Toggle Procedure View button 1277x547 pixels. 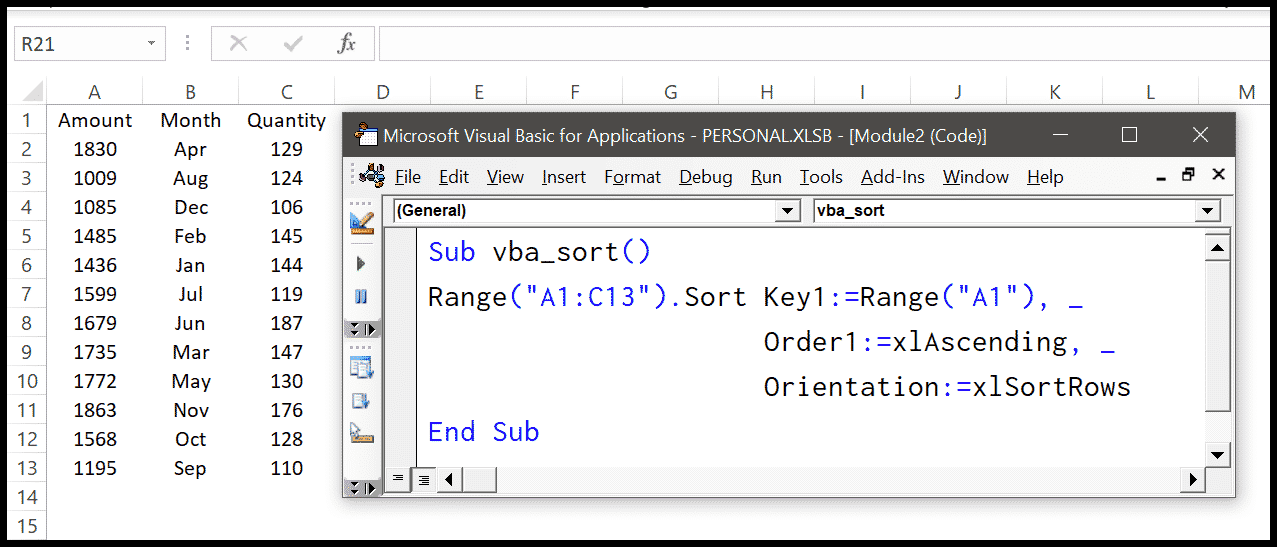(398, 479)
